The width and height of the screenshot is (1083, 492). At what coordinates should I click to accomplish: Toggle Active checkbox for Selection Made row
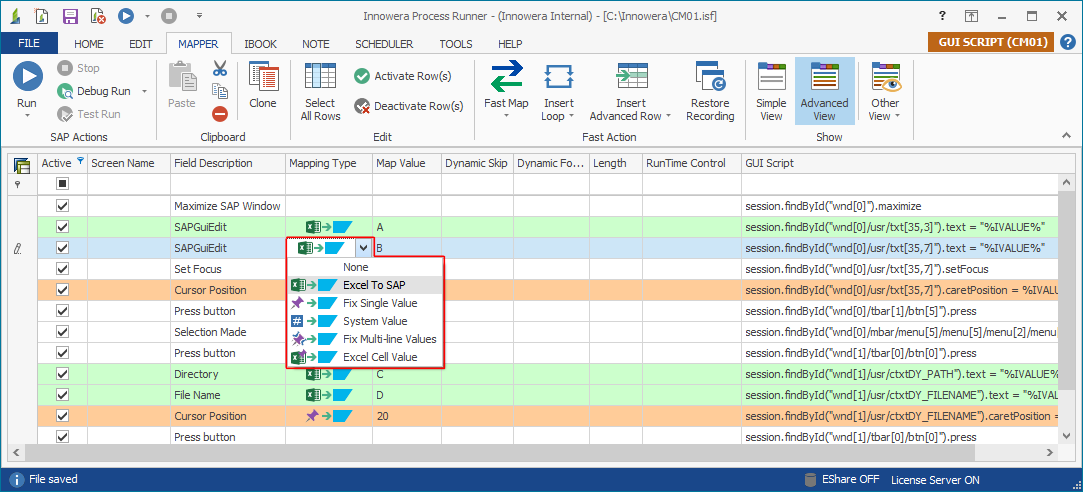click(62, 332)
